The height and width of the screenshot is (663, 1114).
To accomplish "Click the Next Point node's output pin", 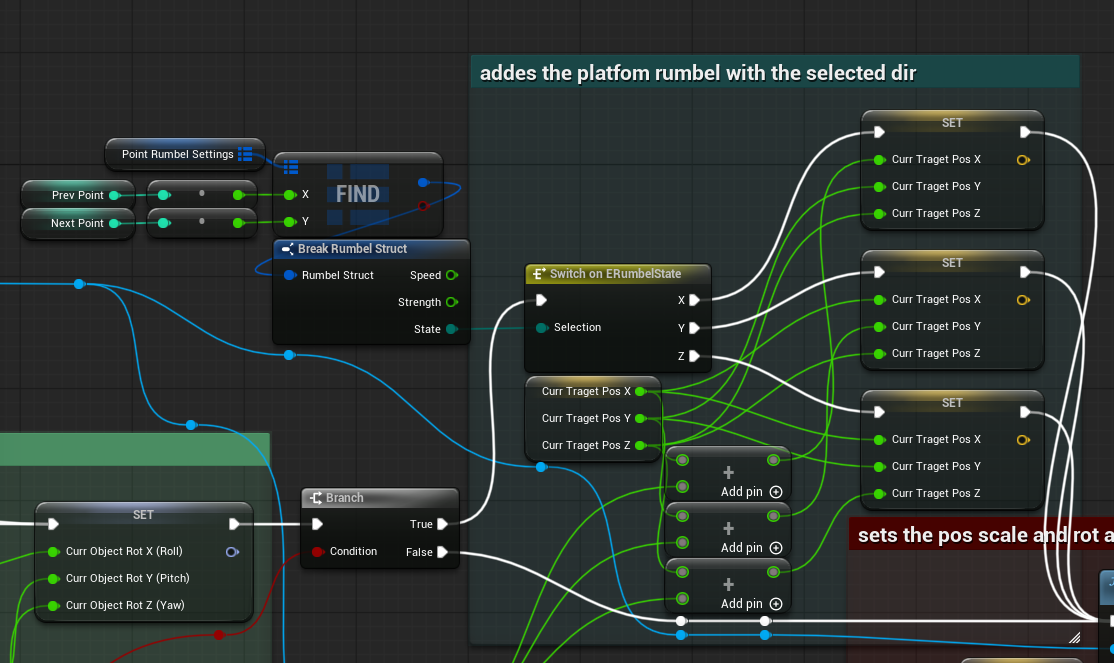I will (114, 223).
